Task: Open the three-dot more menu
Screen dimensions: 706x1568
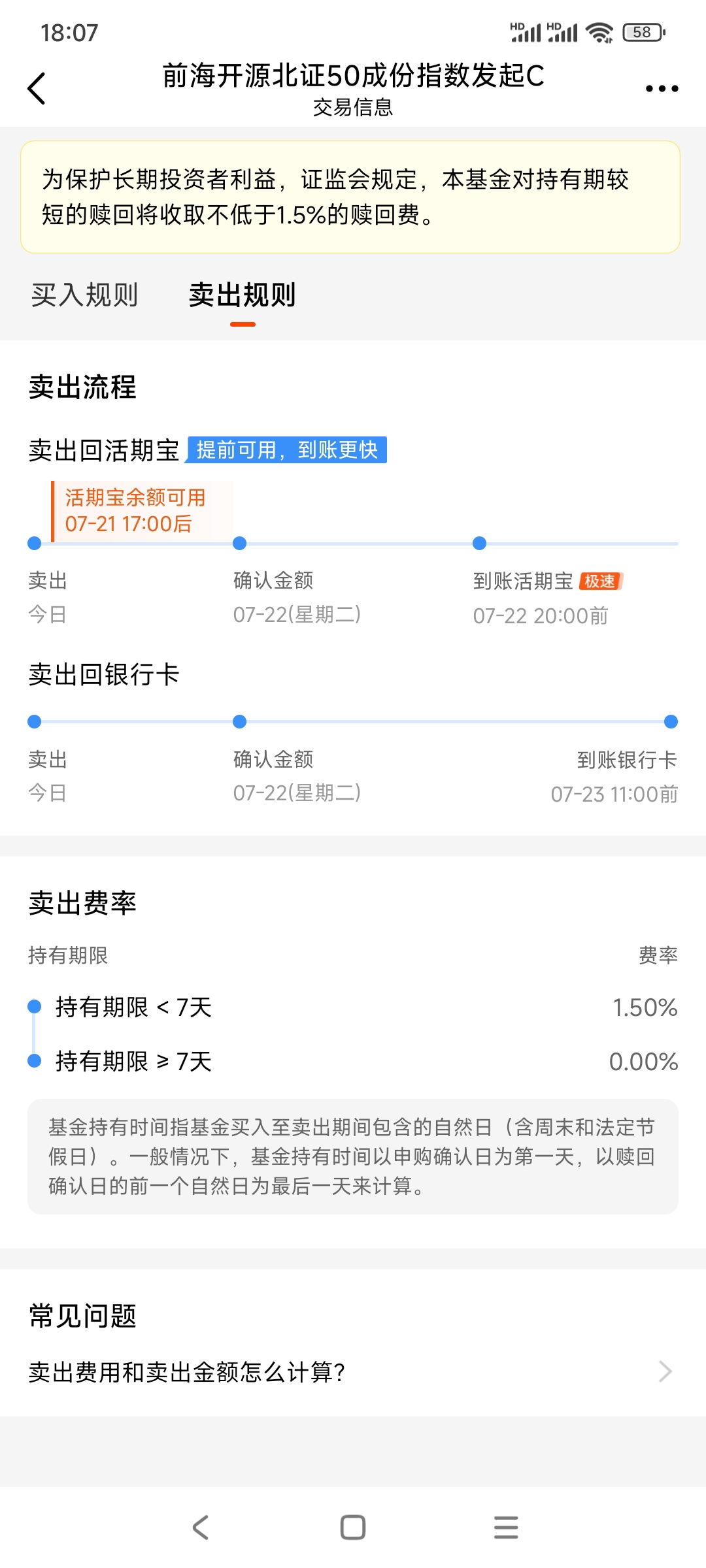Action: coord(662,88)
